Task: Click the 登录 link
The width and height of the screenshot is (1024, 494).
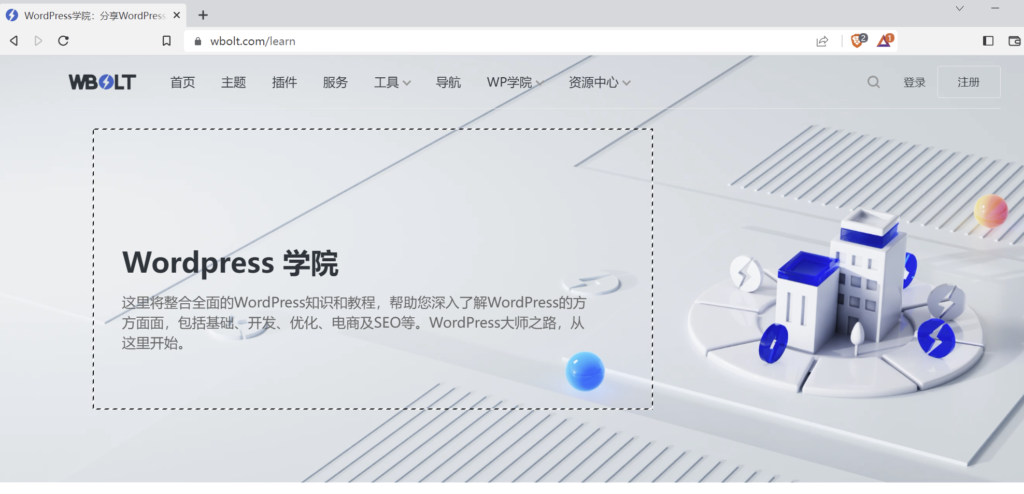Action: (x=914, y=82)
